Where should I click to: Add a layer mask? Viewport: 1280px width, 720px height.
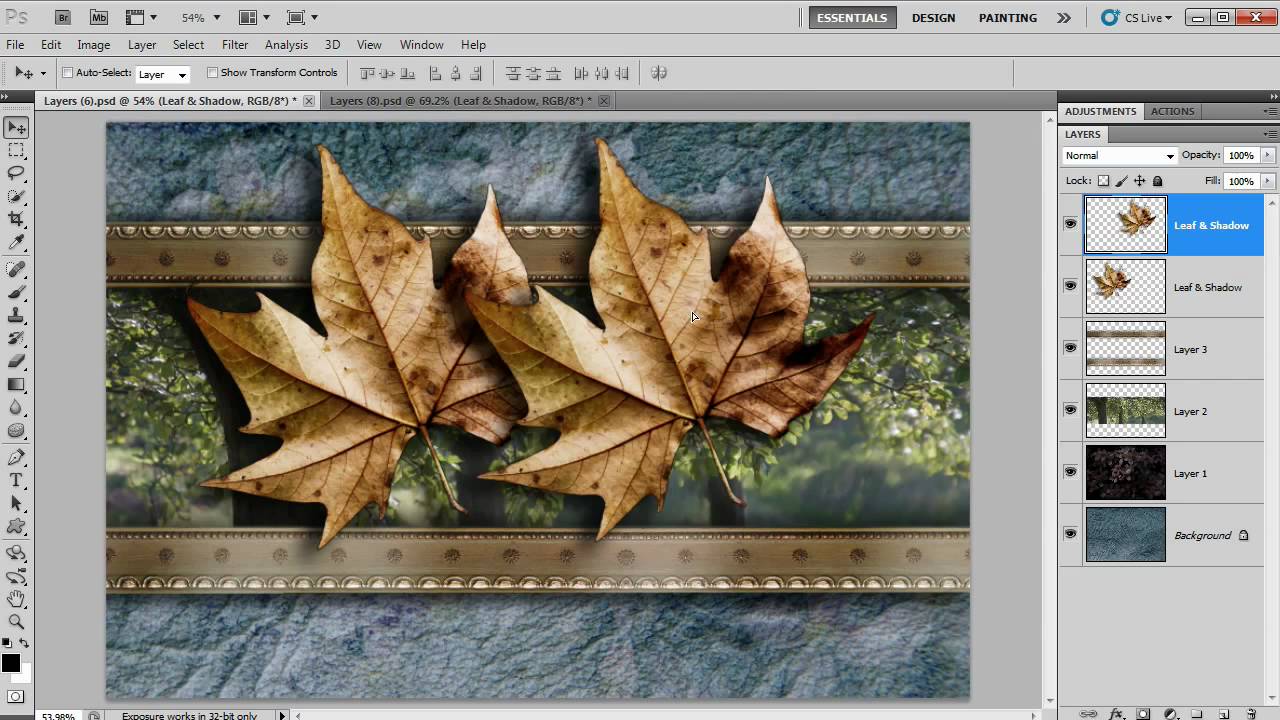pos(1144,714)
